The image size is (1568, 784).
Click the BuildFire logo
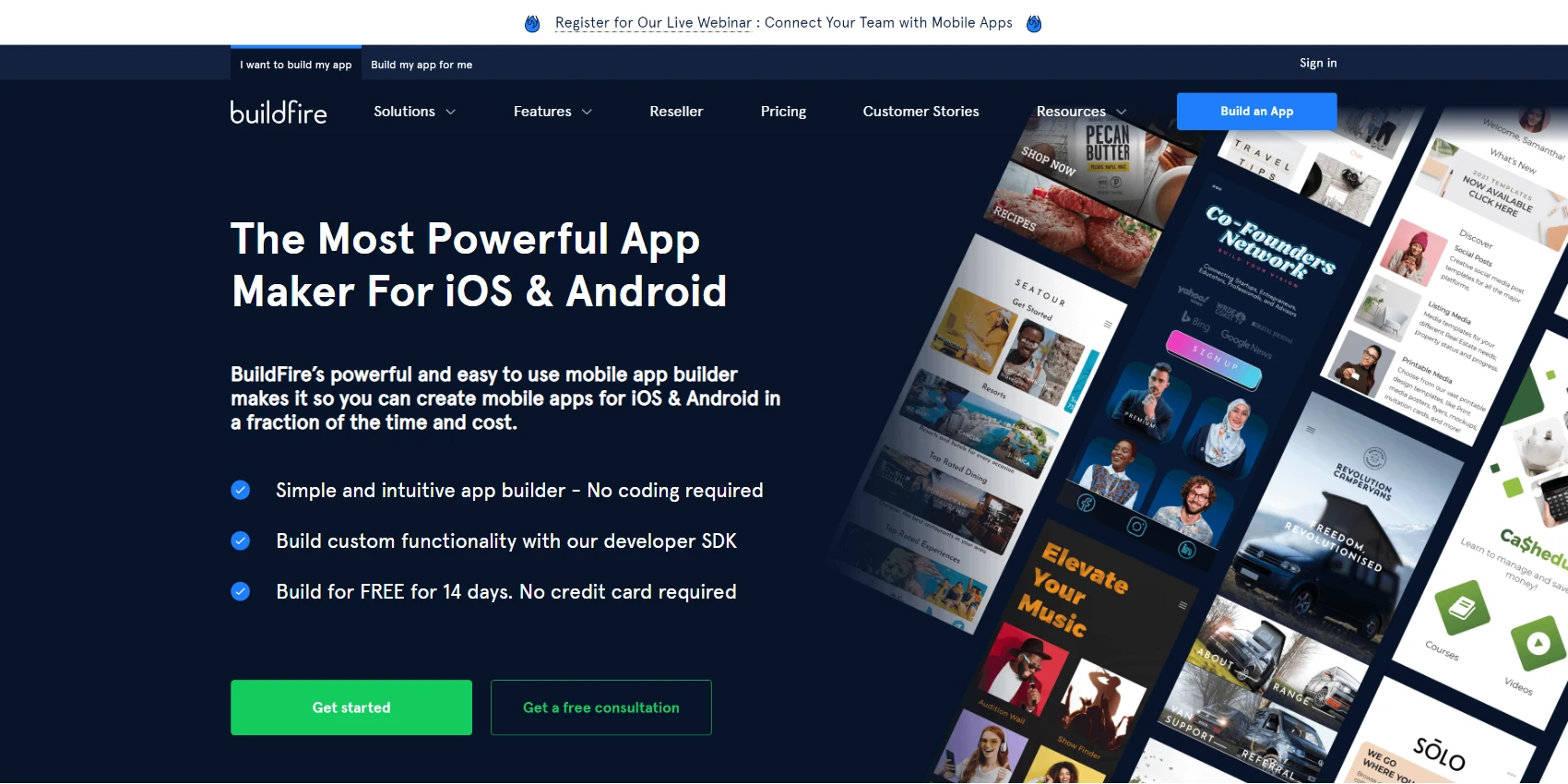[279, 112]
